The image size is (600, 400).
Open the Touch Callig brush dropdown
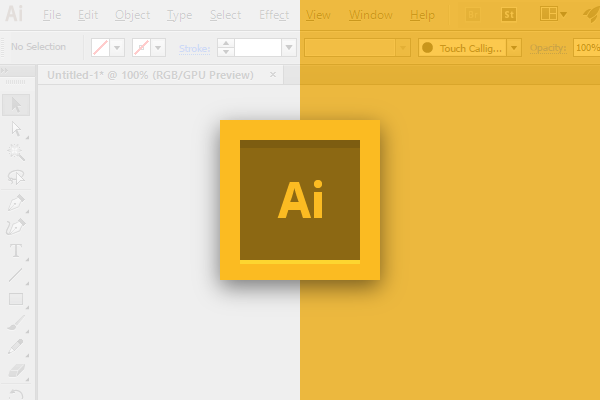pos(514,48)
